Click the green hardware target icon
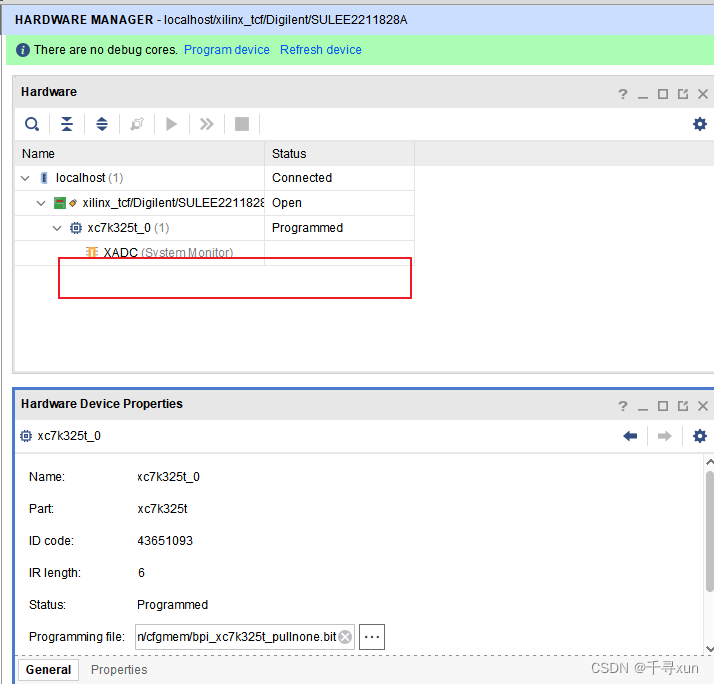 pos(60,203)
